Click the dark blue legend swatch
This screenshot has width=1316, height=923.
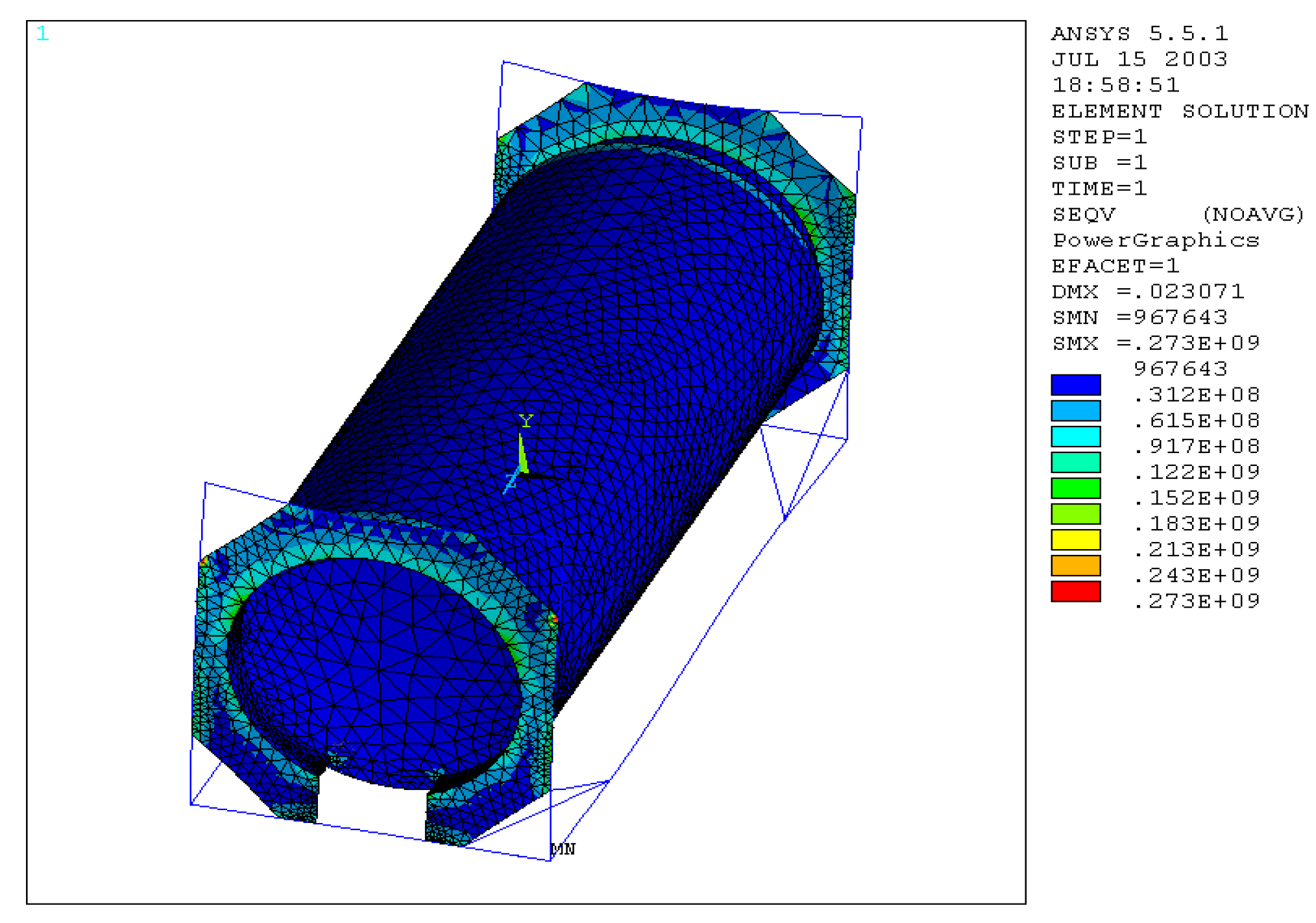(x=1075, y=385)
